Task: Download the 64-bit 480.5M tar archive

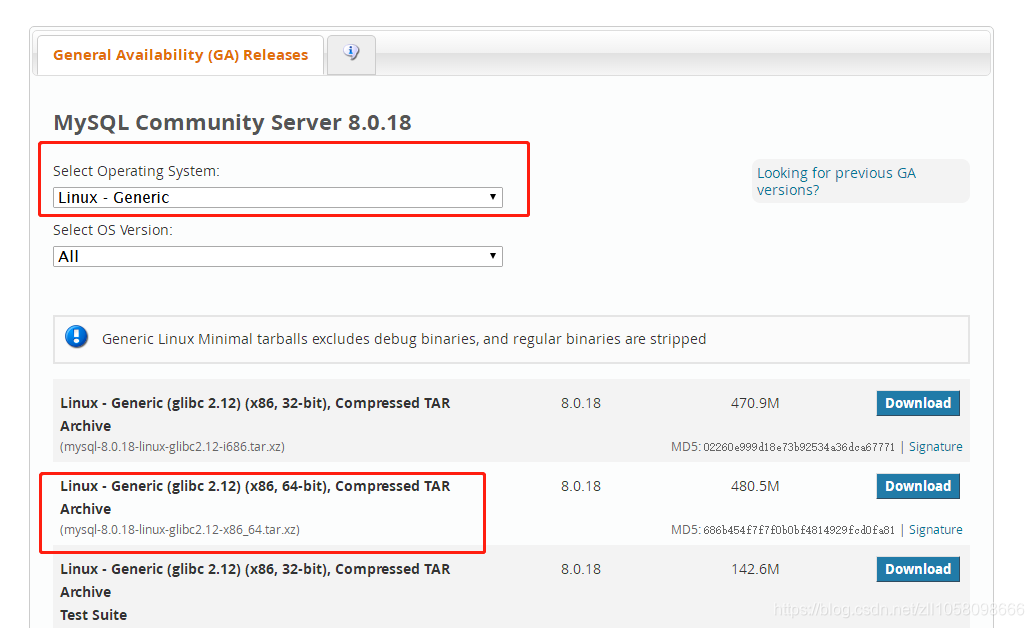Action: click(x=918, y=486)
